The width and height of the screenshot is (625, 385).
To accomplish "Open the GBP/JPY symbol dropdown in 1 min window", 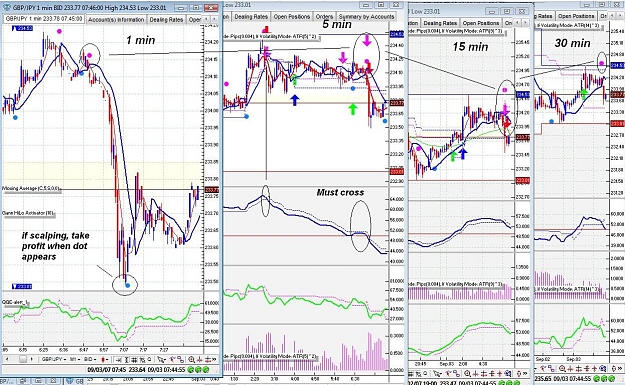I will click(54, 359).
